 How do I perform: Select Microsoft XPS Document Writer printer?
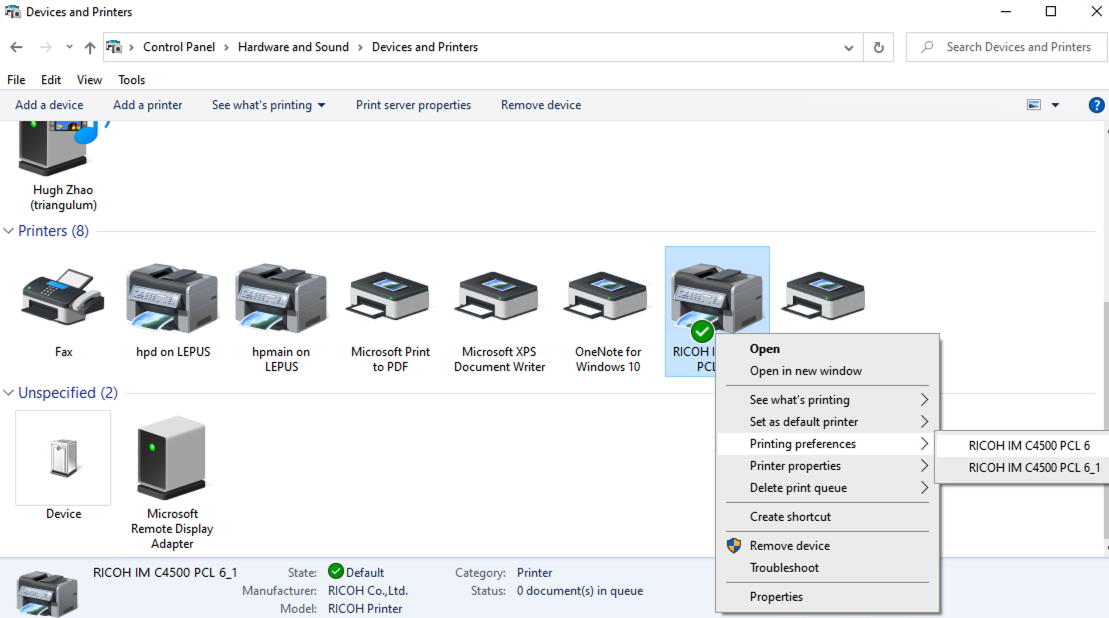click(499, 297)
